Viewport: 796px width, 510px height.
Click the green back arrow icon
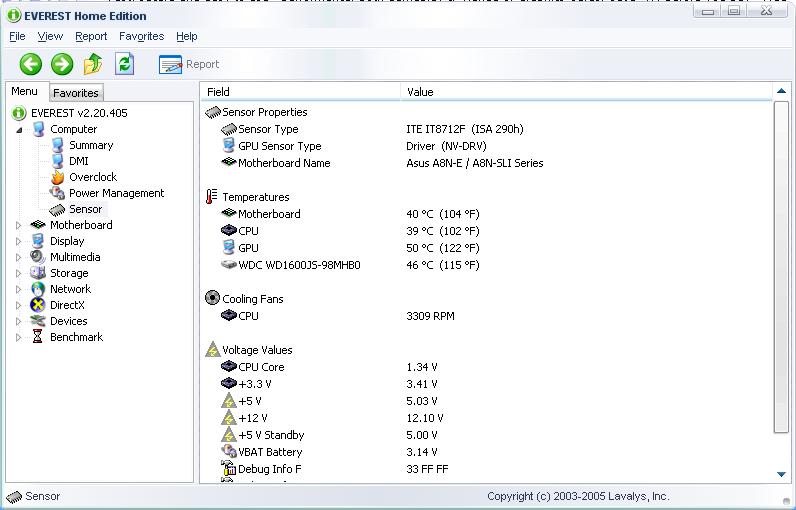click(31, 64)
